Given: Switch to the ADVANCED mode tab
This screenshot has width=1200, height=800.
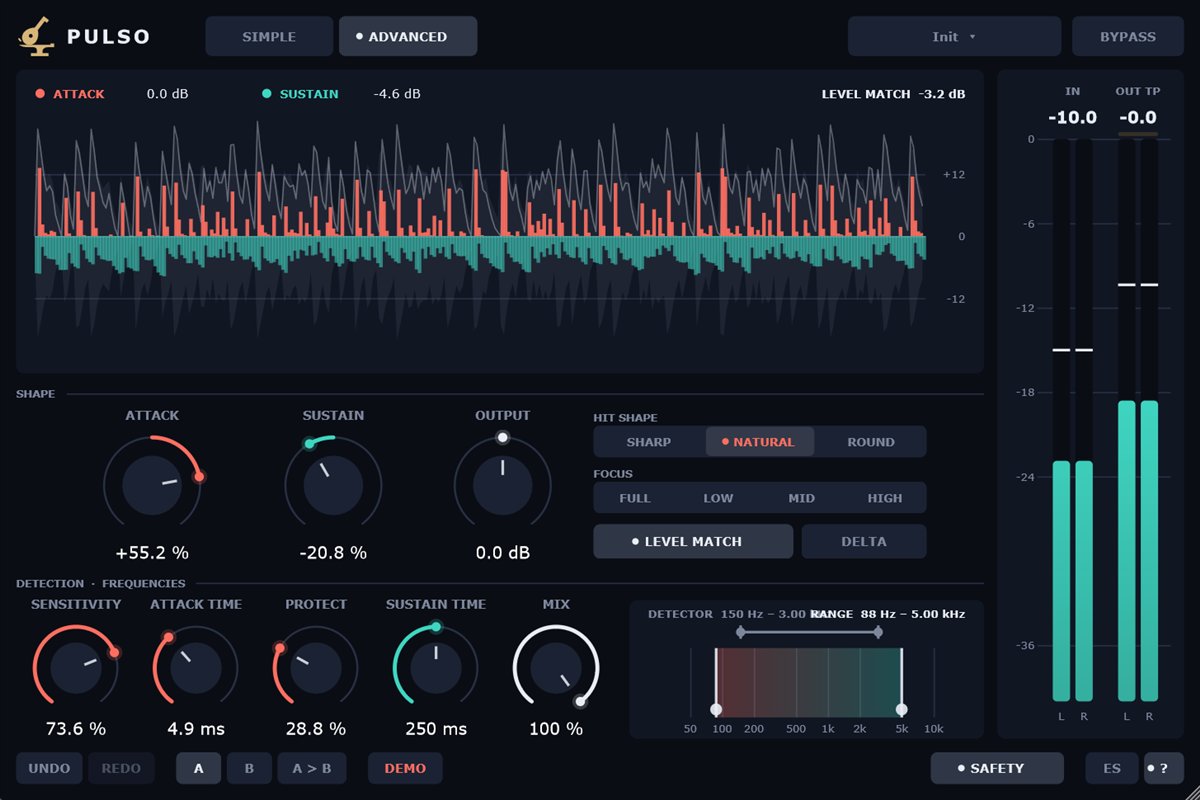Looking at the screenshot, I should click(408, 36).
